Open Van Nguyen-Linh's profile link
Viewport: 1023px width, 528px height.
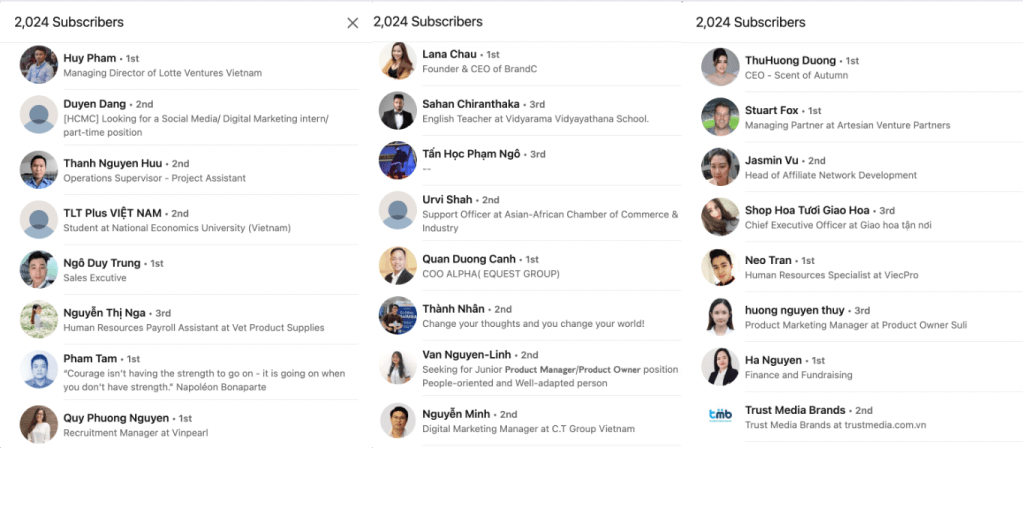coord(466,354)
